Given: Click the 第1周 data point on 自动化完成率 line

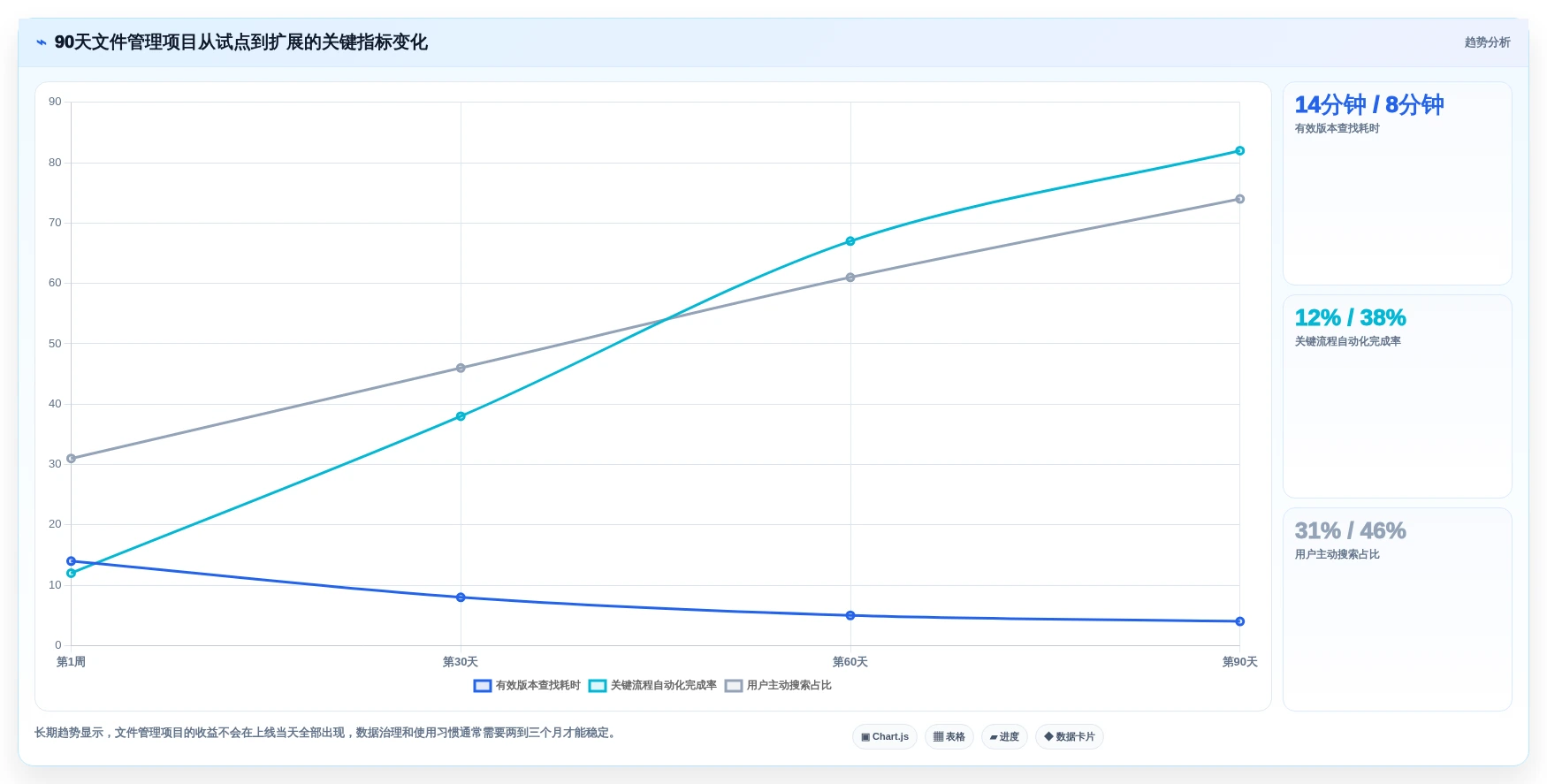Looking at the screenshot, I should click(x=72, y=574).
